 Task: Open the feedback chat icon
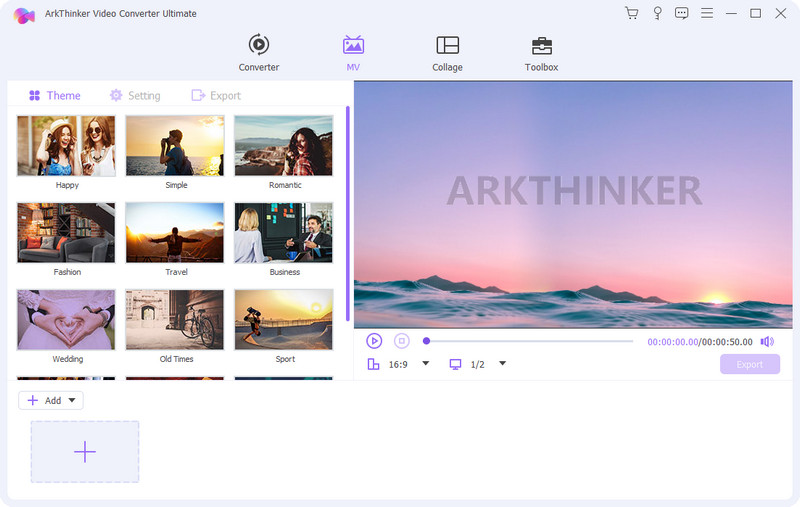coord(681,13)
